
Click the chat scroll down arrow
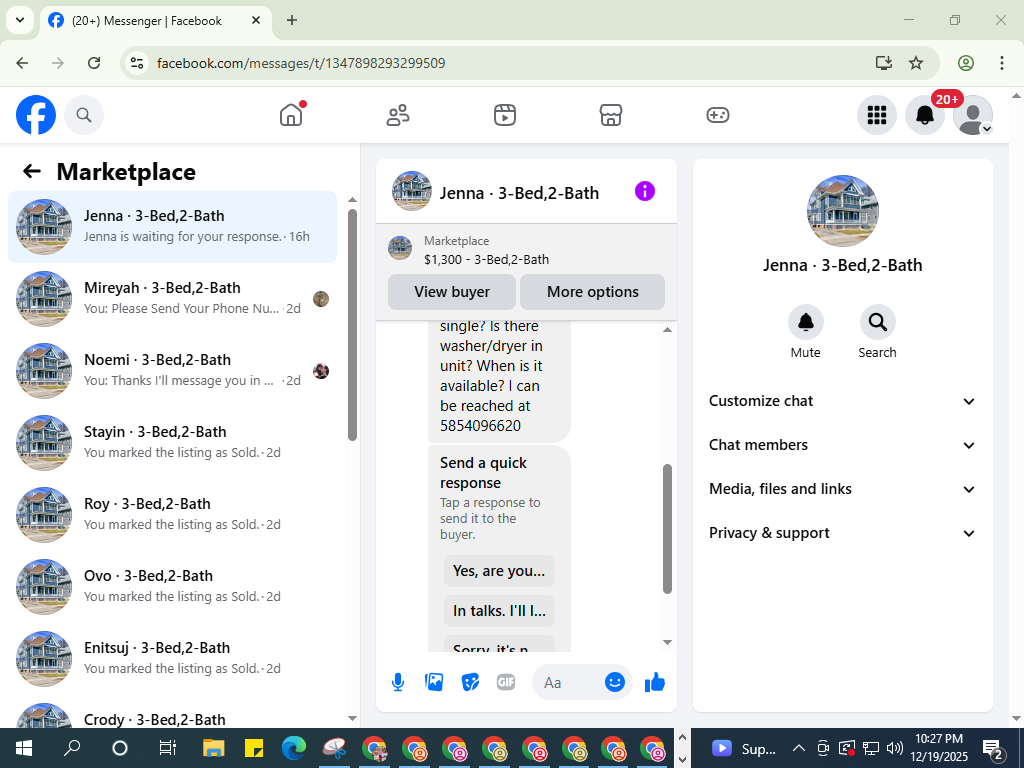pyautogui.click(x=667, y=643)
